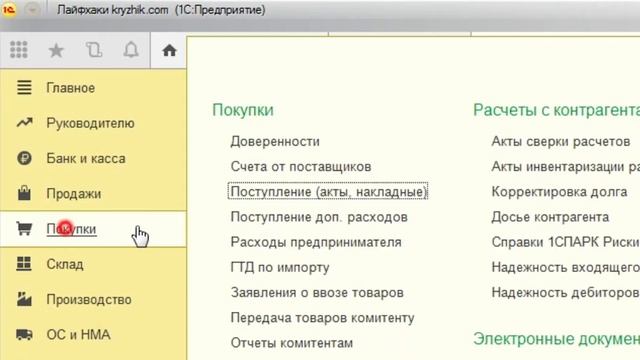Click the Продажи shopping bag icon
Screen dimensions: 640x360
click(24, 193)
